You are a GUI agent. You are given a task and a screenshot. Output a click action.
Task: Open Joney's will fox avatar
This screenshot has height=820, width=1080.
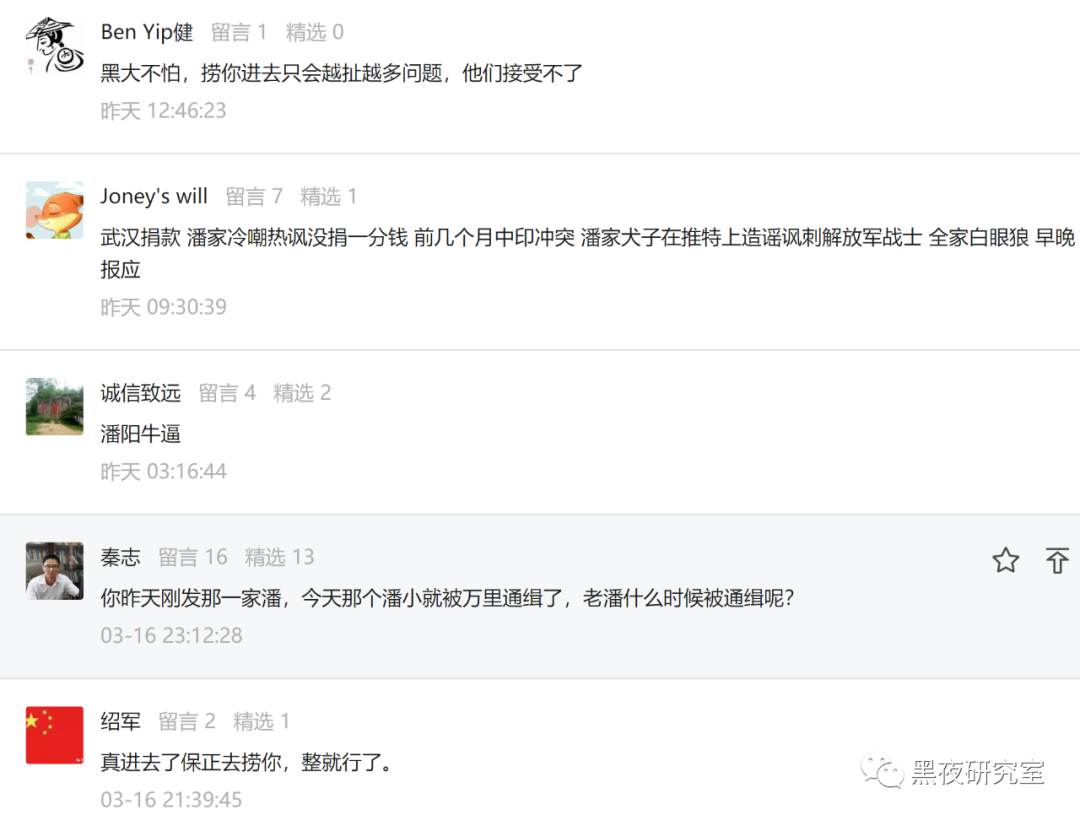pos(54,210)
